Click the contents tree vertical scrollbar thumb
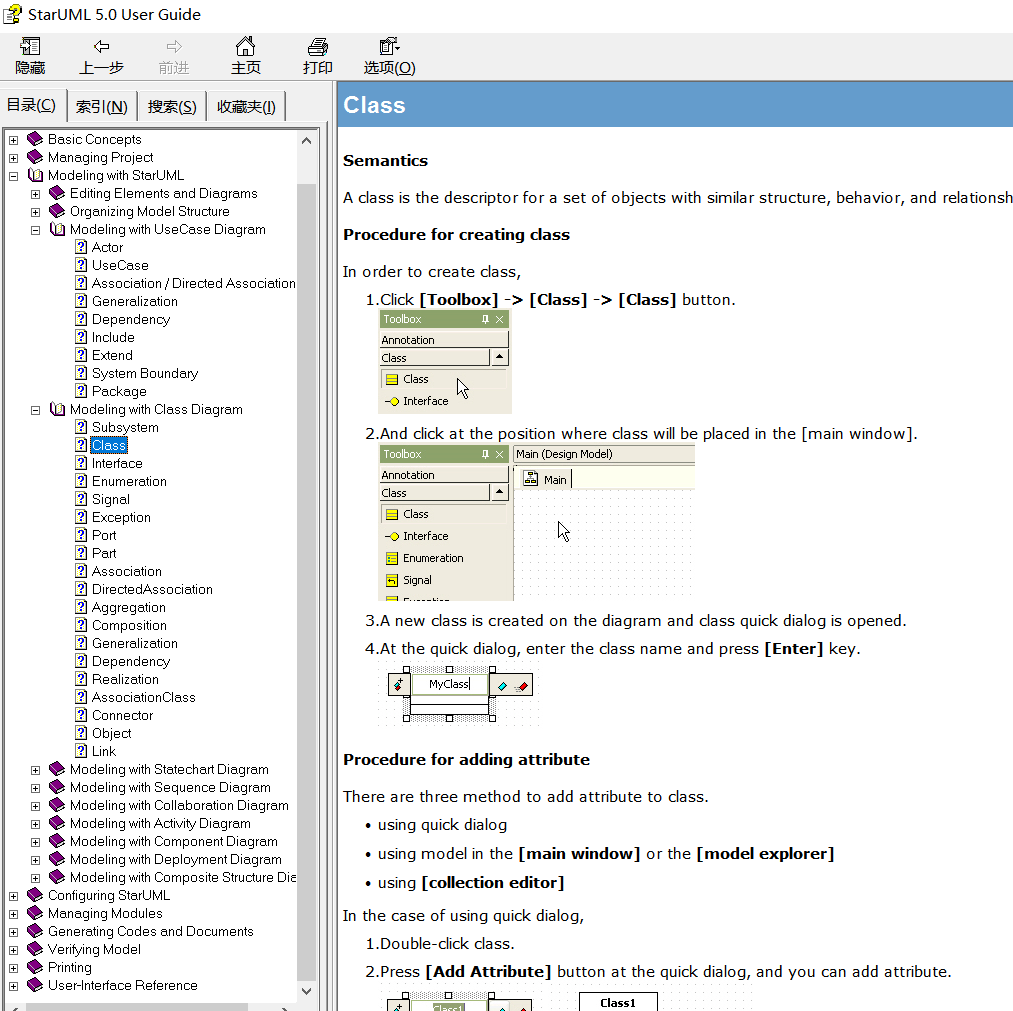This screenshot has height=1011, width=1013. pos(306,581)
